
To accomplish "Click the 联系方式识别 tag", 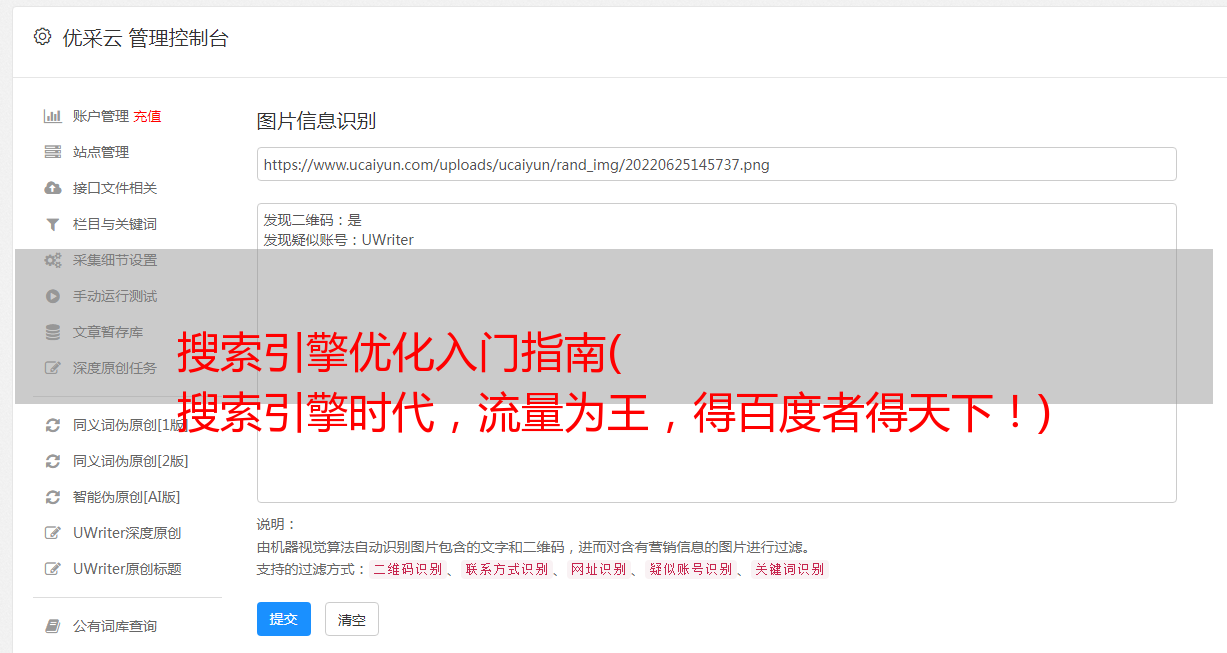I will pos(507,569).
